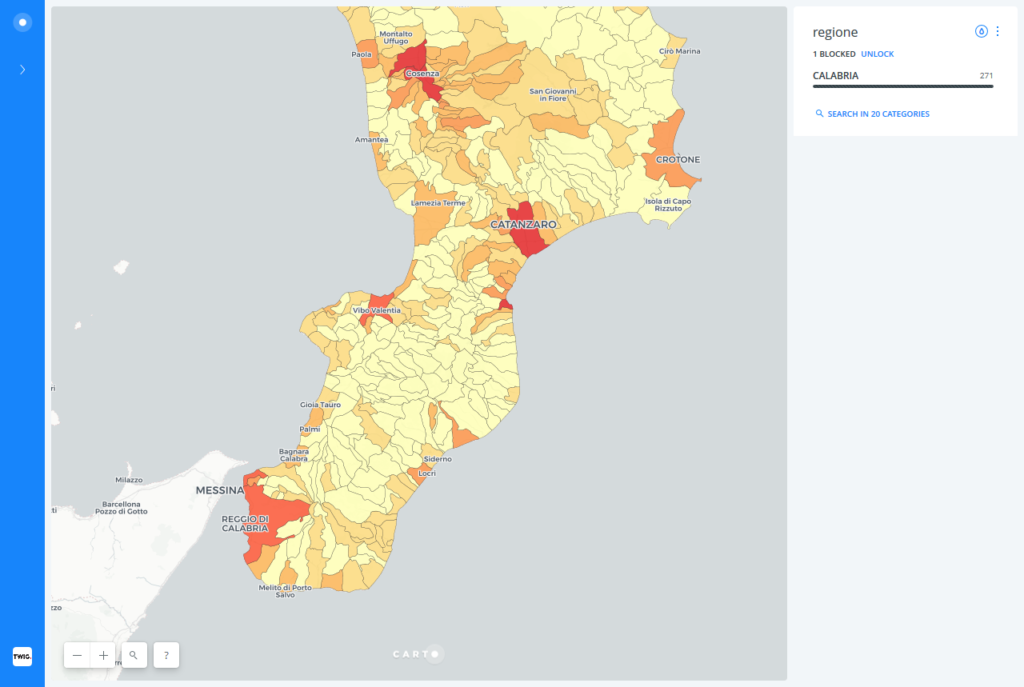Click the Vibo Valentia map label
Image resolution: width=1024 pixels, height=687 pixels.
click(377, 311)
